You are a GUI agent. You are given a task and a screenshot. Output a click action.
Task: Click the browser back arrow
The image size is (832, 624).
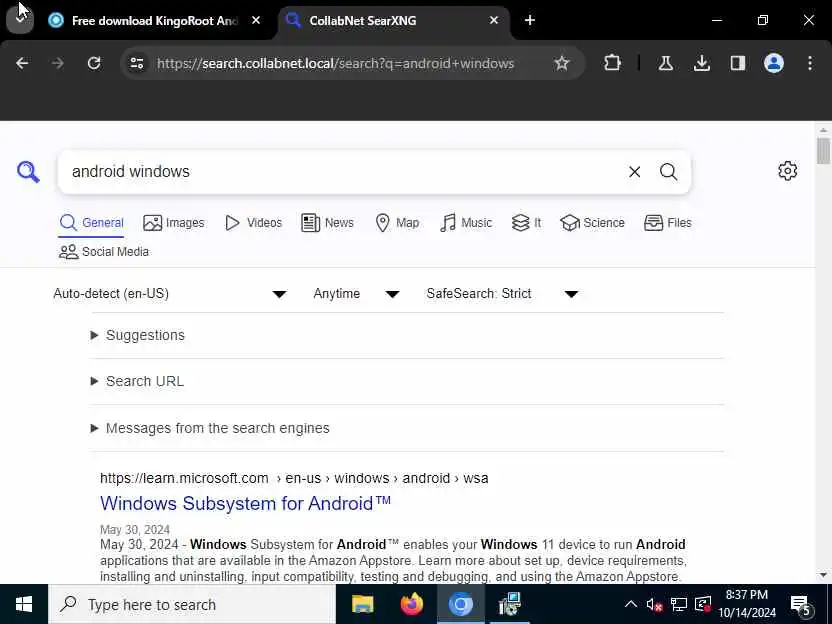(22, 64)
